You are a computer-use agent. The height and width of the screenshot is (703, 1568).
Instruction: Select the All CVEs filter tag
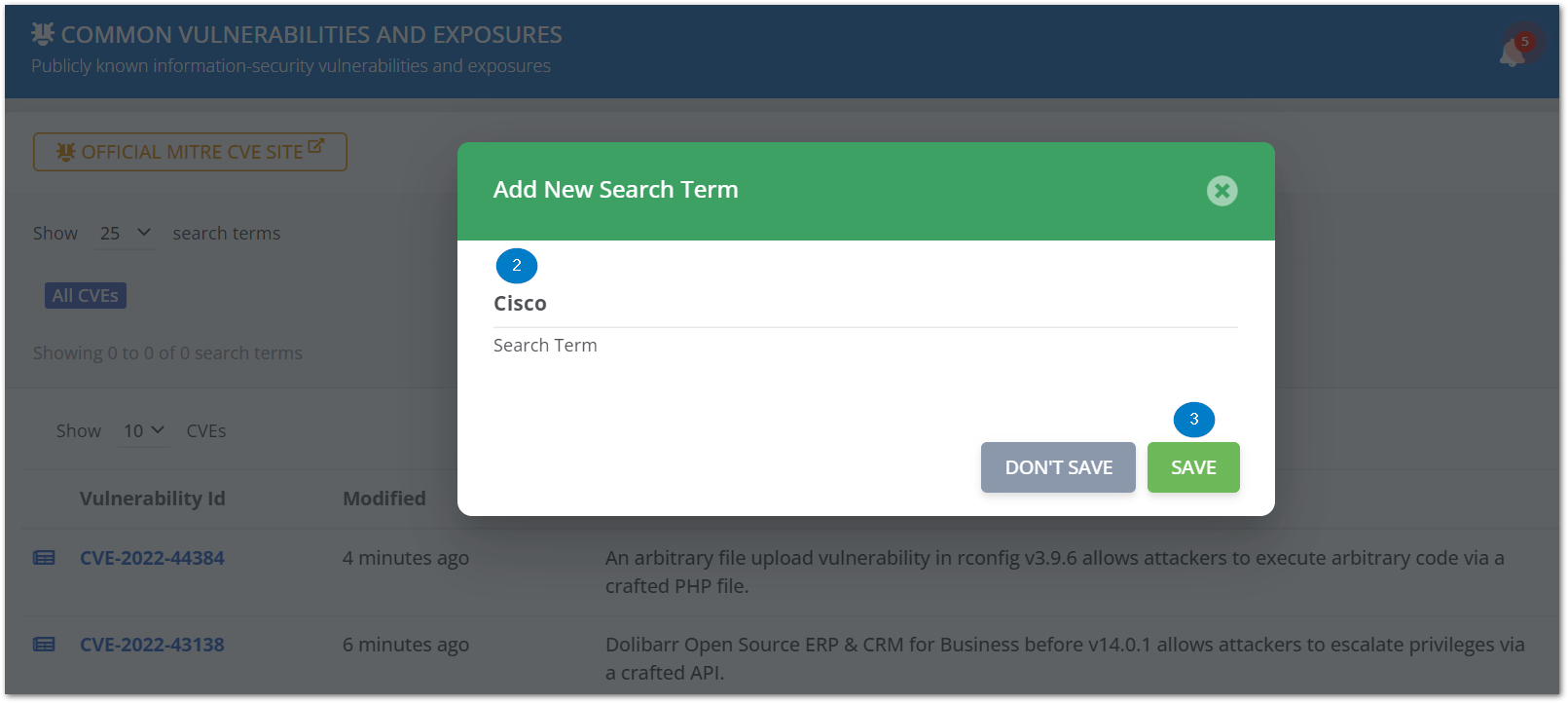tap(86, 295)
